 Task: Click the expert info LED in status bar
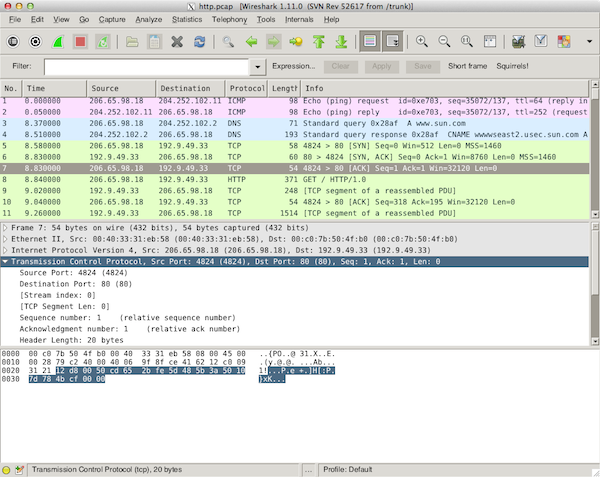8,469
